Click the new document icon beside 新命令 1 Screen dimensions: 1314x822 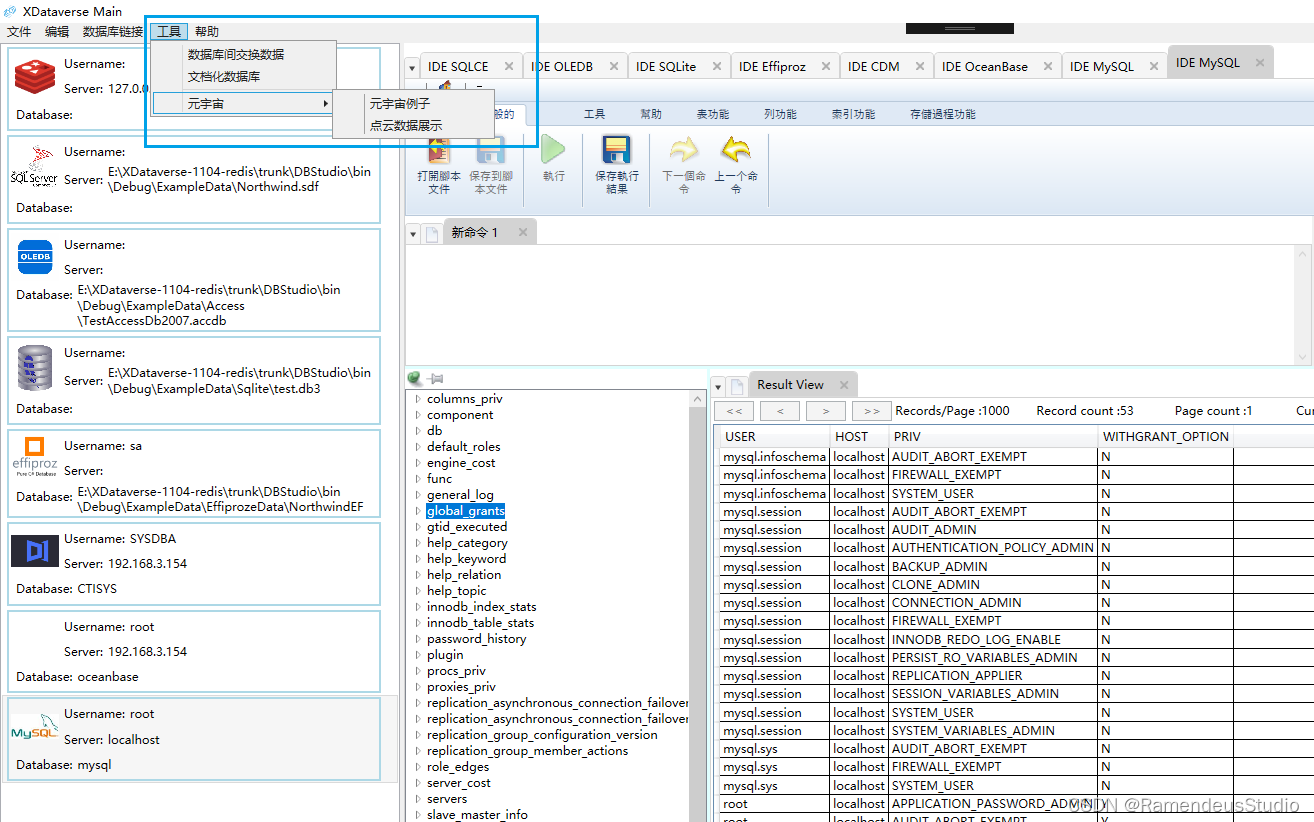point(432,233)
